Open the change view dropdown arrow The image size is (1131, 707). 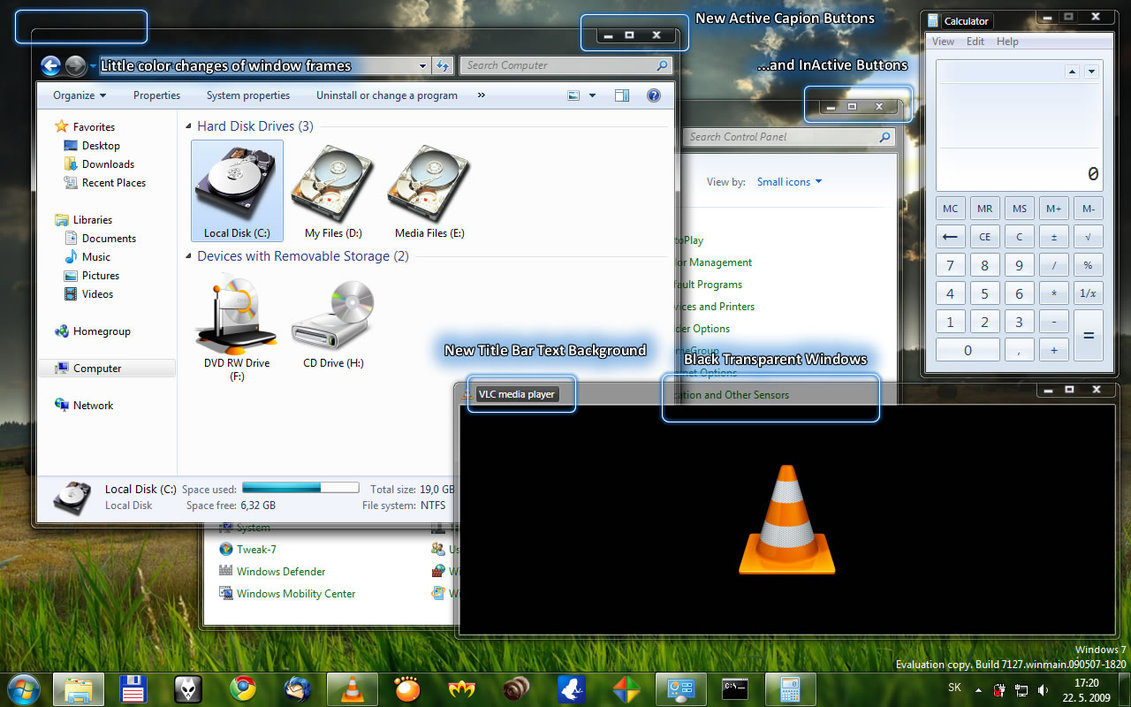coord(592,95)
